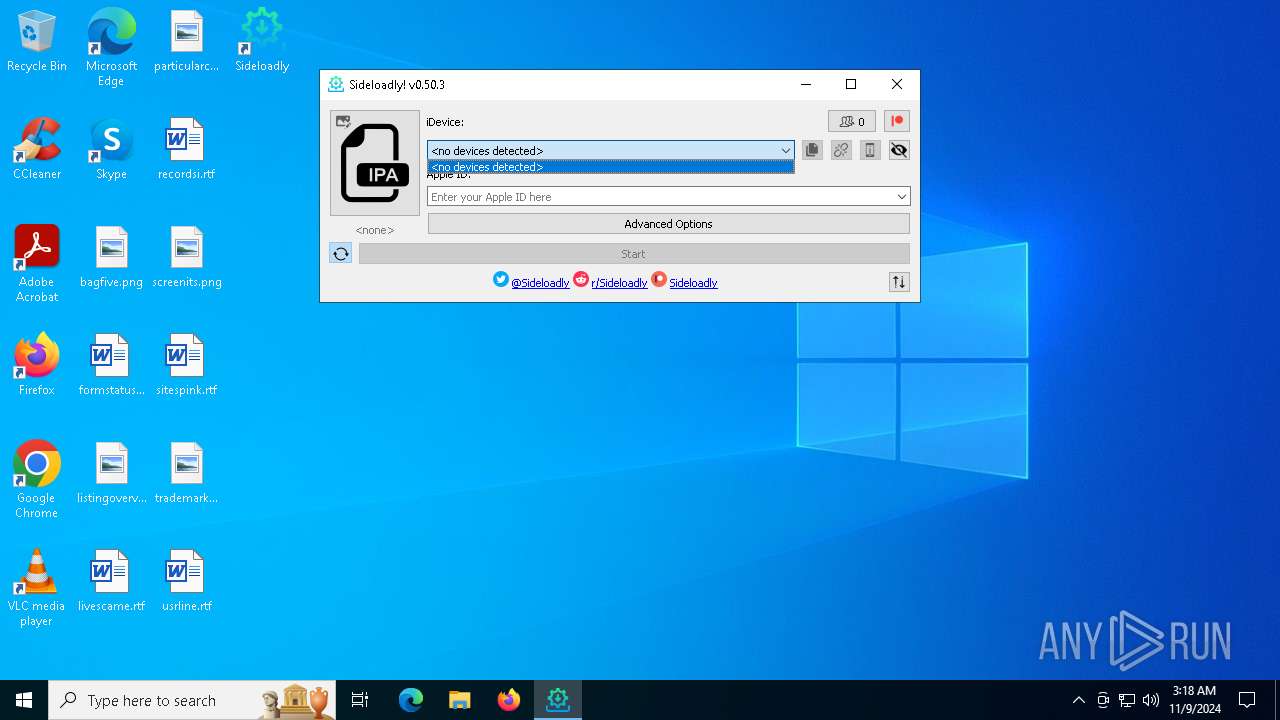Select the Sideloadly desktop shortcut

(x=262, y=42)
